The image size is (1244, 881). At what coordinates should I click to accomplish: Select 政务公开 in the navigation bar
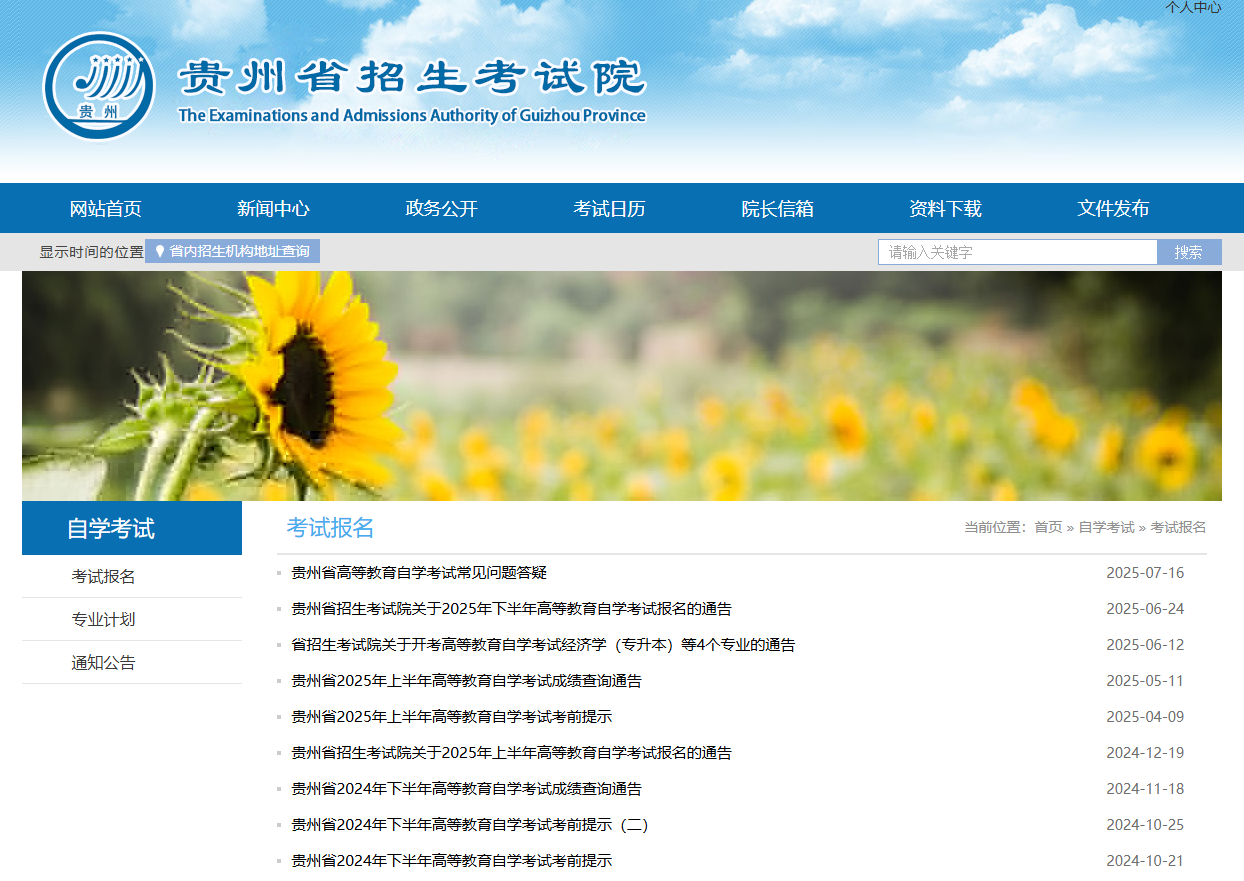point(441,209)
